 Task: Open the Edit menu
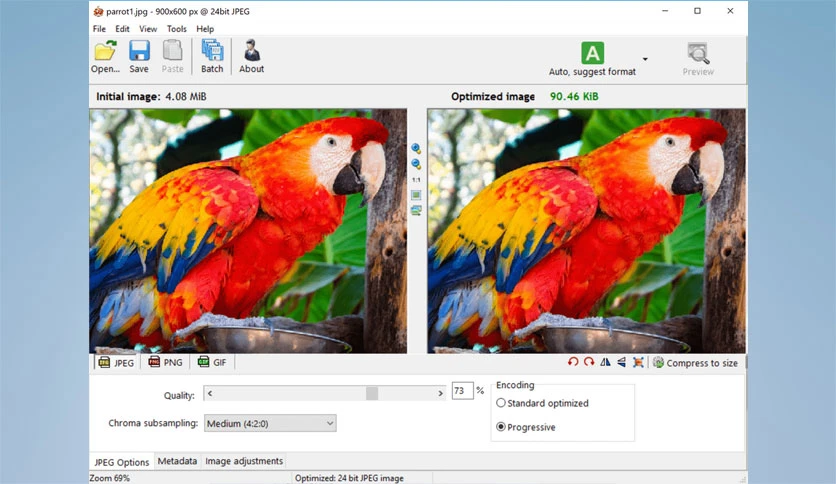coord(123,29)
